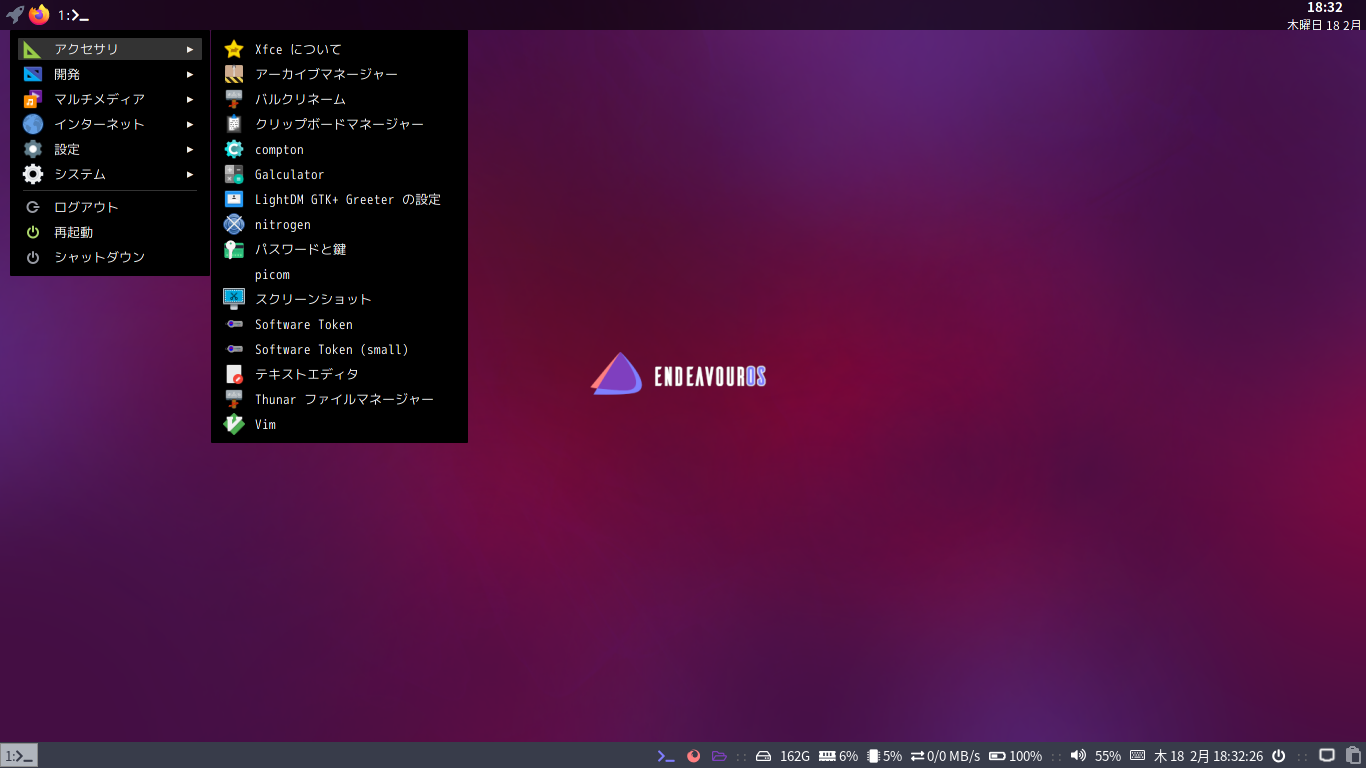Open Software Token (small)
Screen dimensions: 1366x768
pos(339,349)
